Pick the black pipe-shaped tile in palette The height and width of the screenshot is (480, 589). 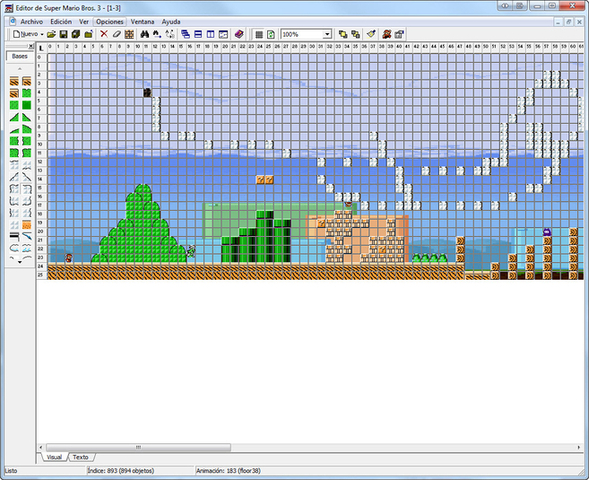14,237
